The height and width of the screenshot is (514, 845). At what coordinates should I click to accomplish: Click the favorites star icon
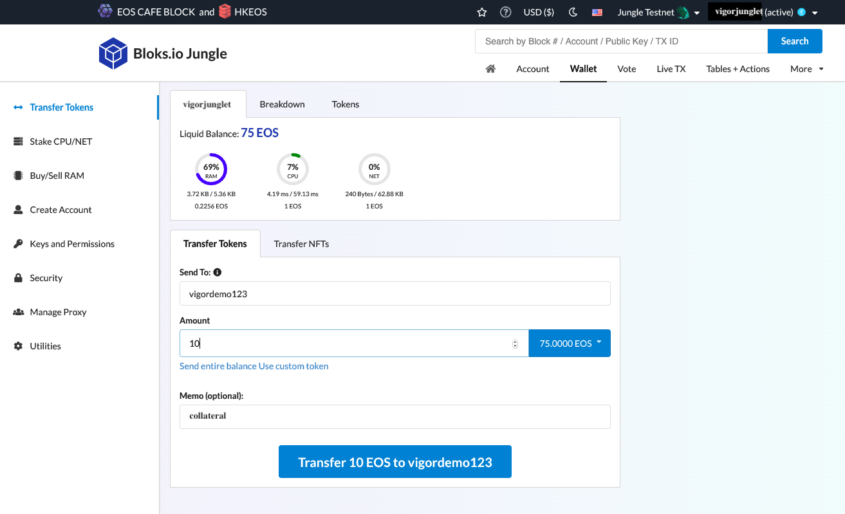pyautogui.click(x=482, y=12)
